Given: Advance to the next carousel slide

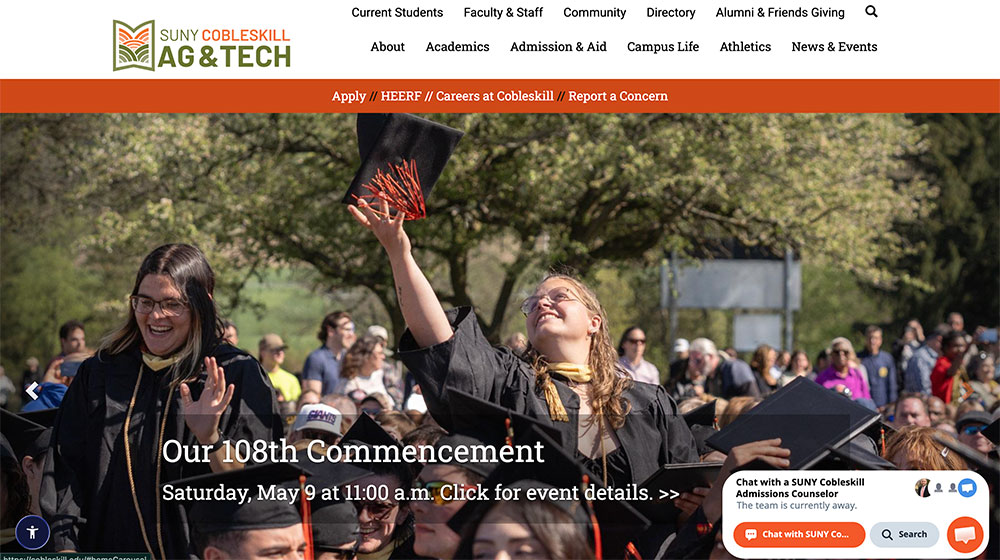Looking at the screenshot, I should 967,390.
